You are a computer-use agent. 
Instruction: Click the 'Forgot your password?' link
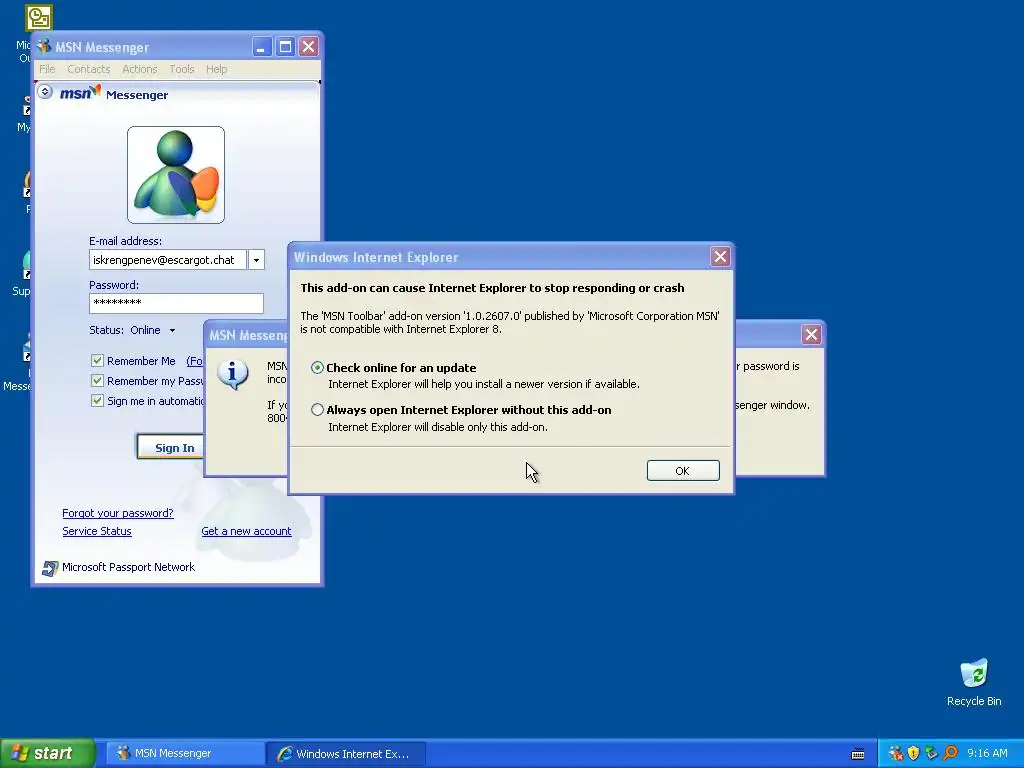click(x=118, y=513)
